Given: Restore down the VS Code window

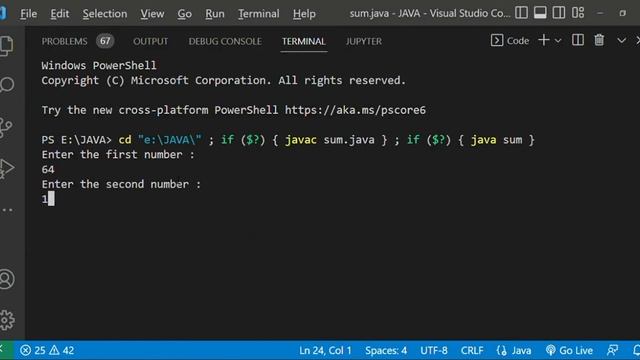Looking at the screenshot, I should click(x=622, y=13).
